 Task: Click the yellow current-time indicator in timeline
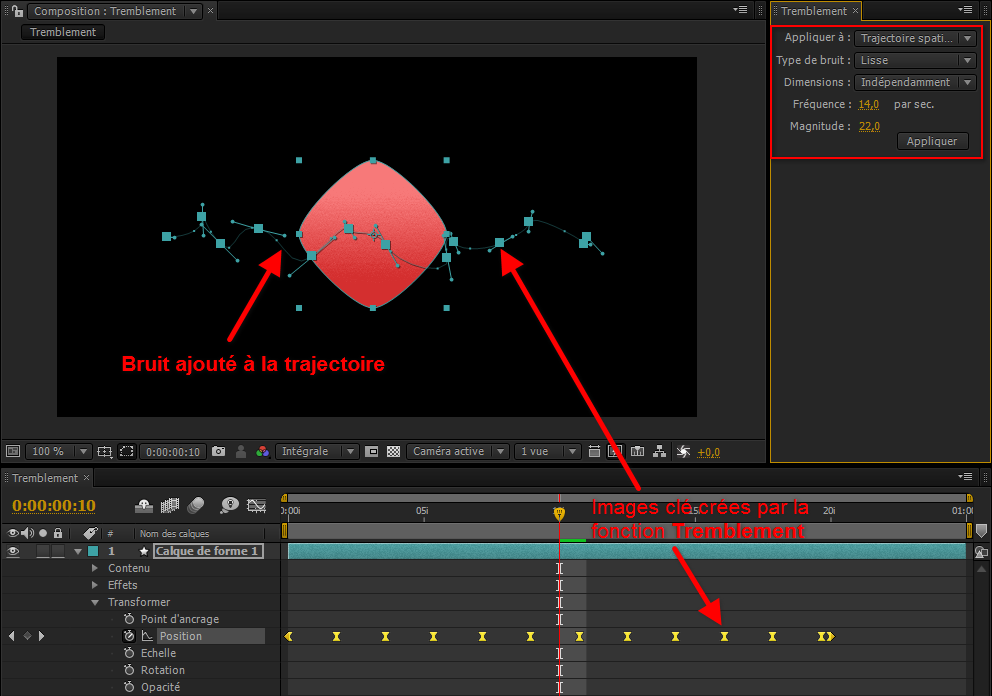tap(559, 513)
